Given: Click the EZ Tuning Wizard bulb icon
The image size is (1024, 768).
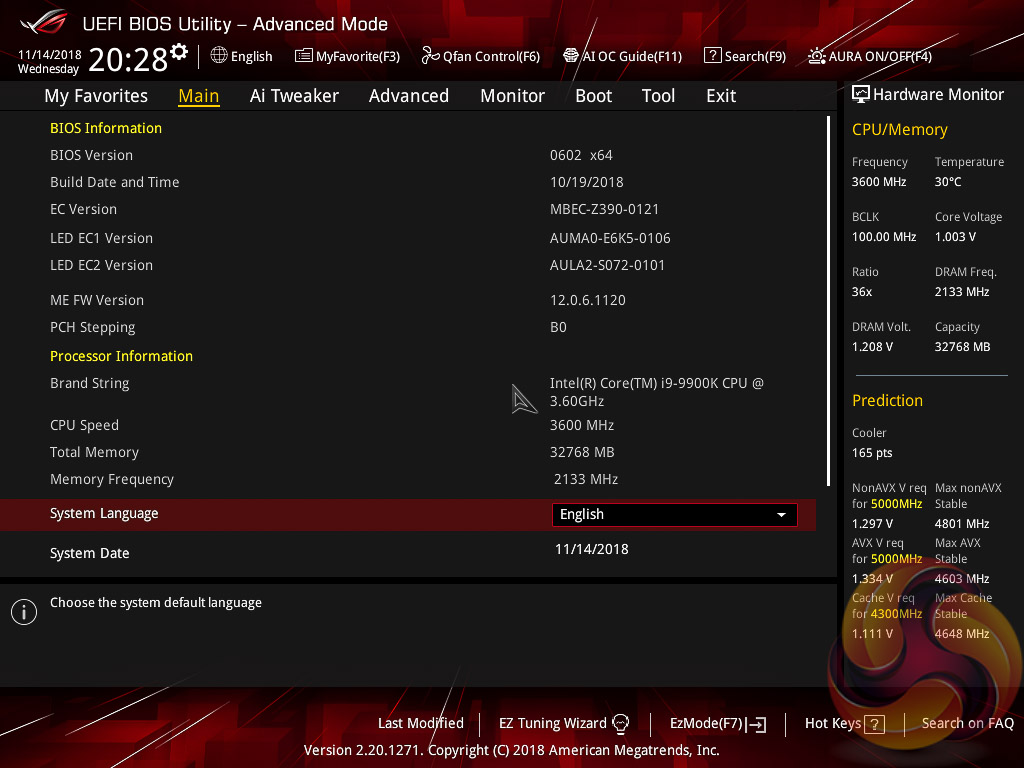Looking at the screenshot, I should pos(620,724).
